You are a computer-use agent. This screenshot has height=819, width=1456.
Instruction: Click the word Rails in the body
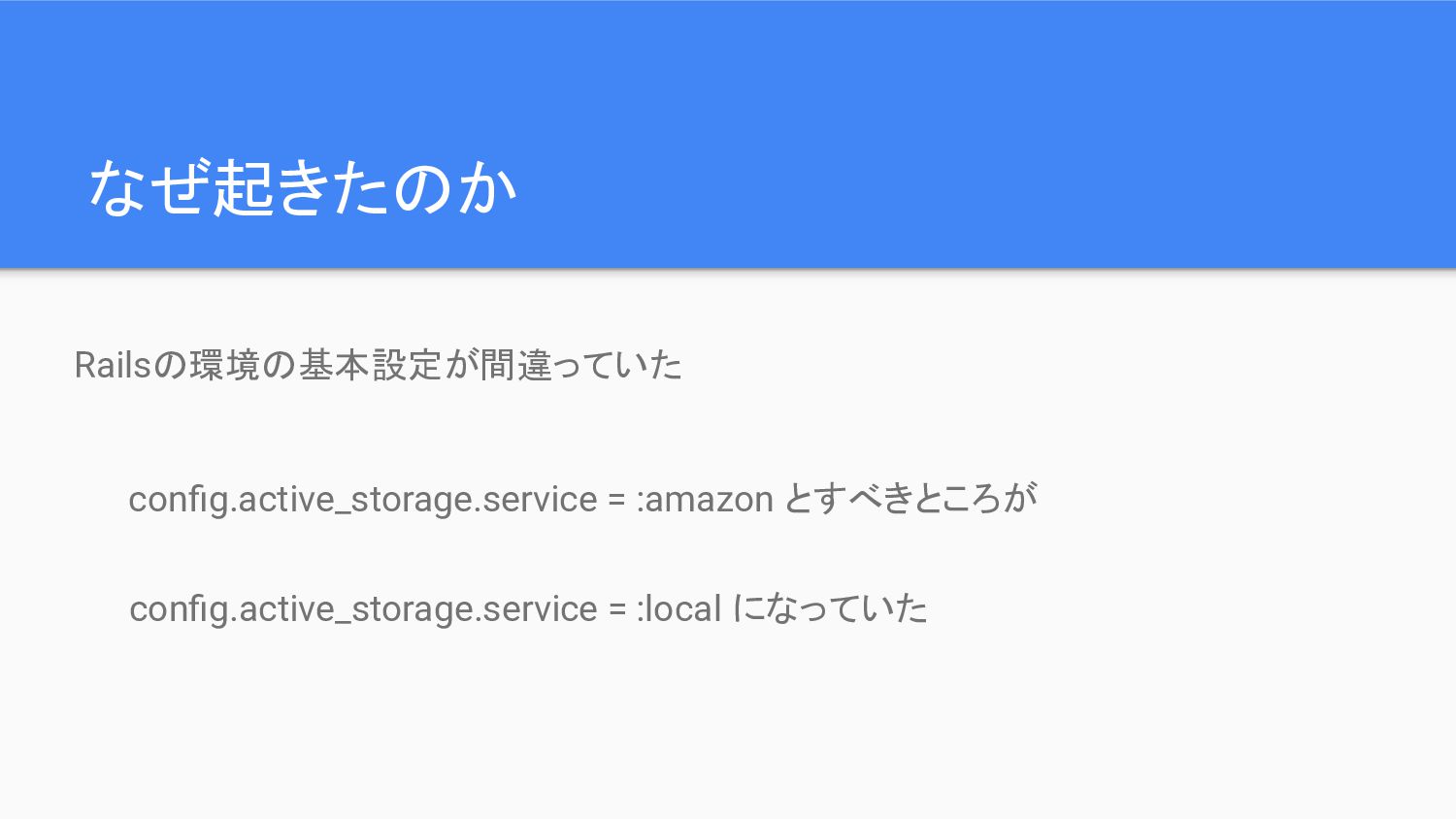click(113, 366)
